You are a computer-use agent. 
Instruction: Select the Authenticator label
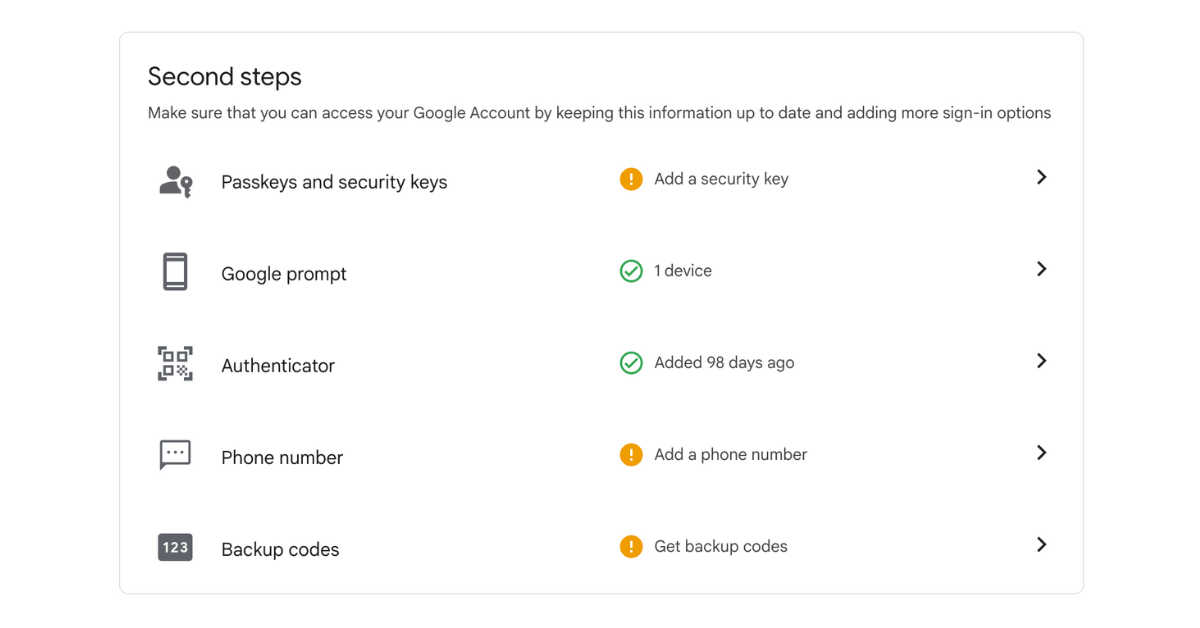(278, 366)
